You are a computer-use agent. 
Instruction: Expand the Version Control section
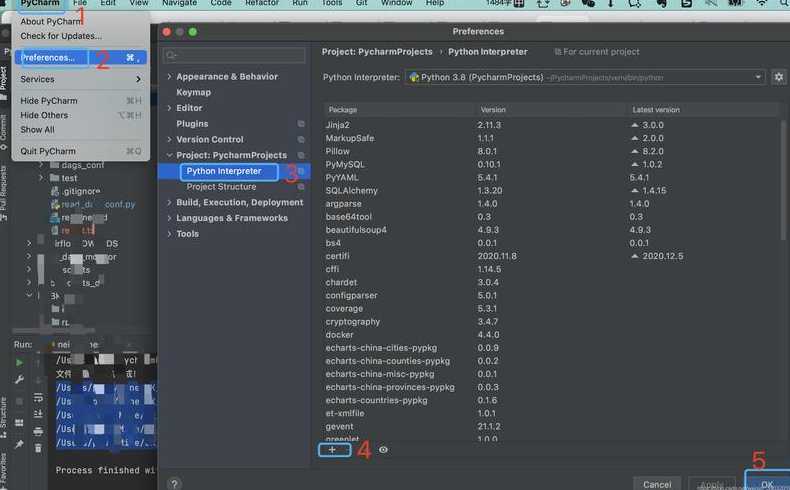tap(169, 139)
